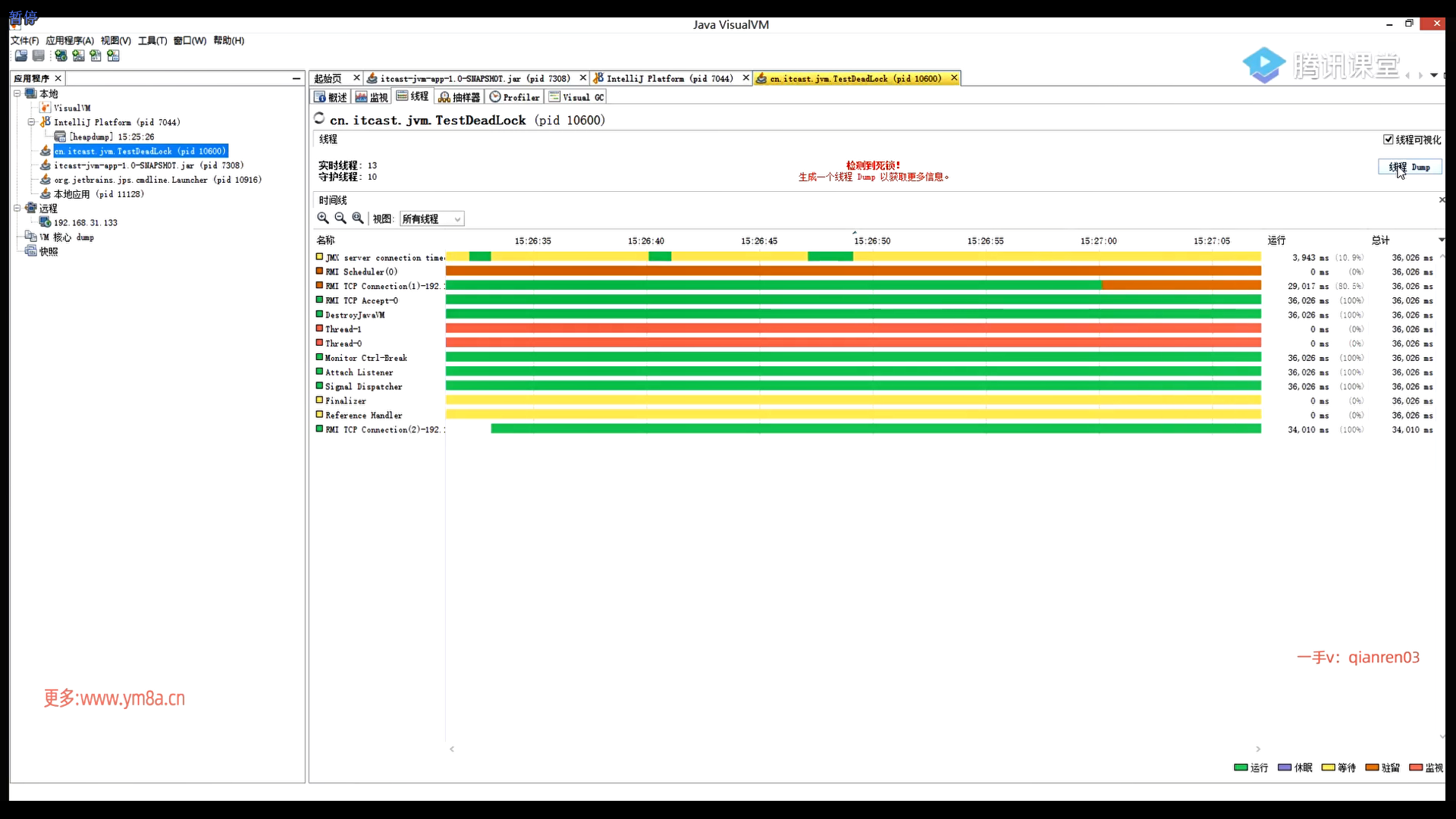Switch to the 监视 tab
Viewport: 1456px width, 819px height.
[372, 97]
